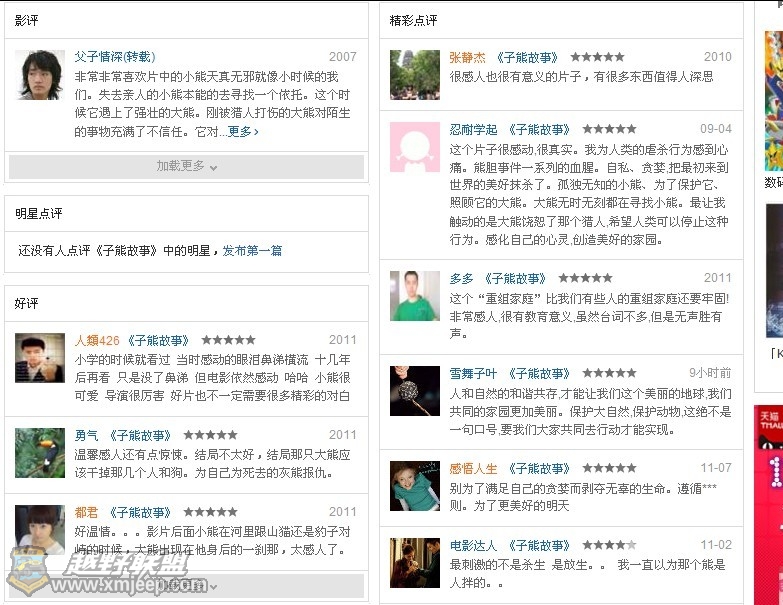This screenshot has height=605, width=783.
Task: Open username 雪舞子叶 profile
Action: [473, 373]
